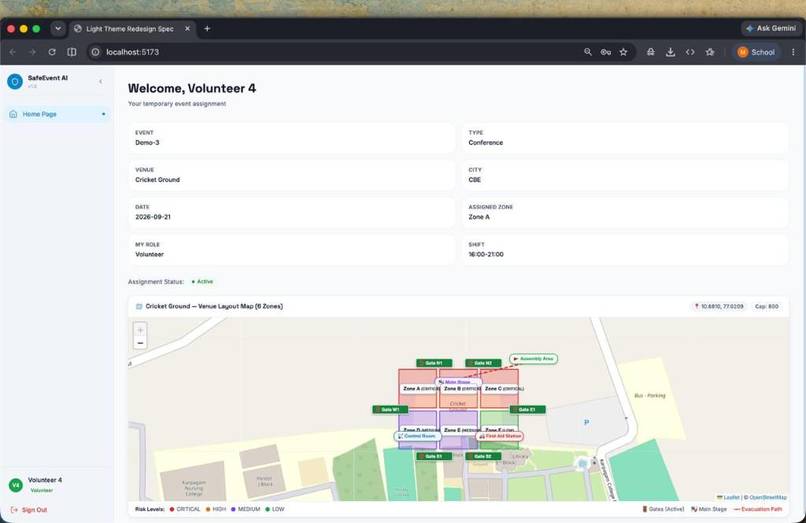Collapse the sidebar with the chevron
Screen dimensions: 806x523
[101, 81]
